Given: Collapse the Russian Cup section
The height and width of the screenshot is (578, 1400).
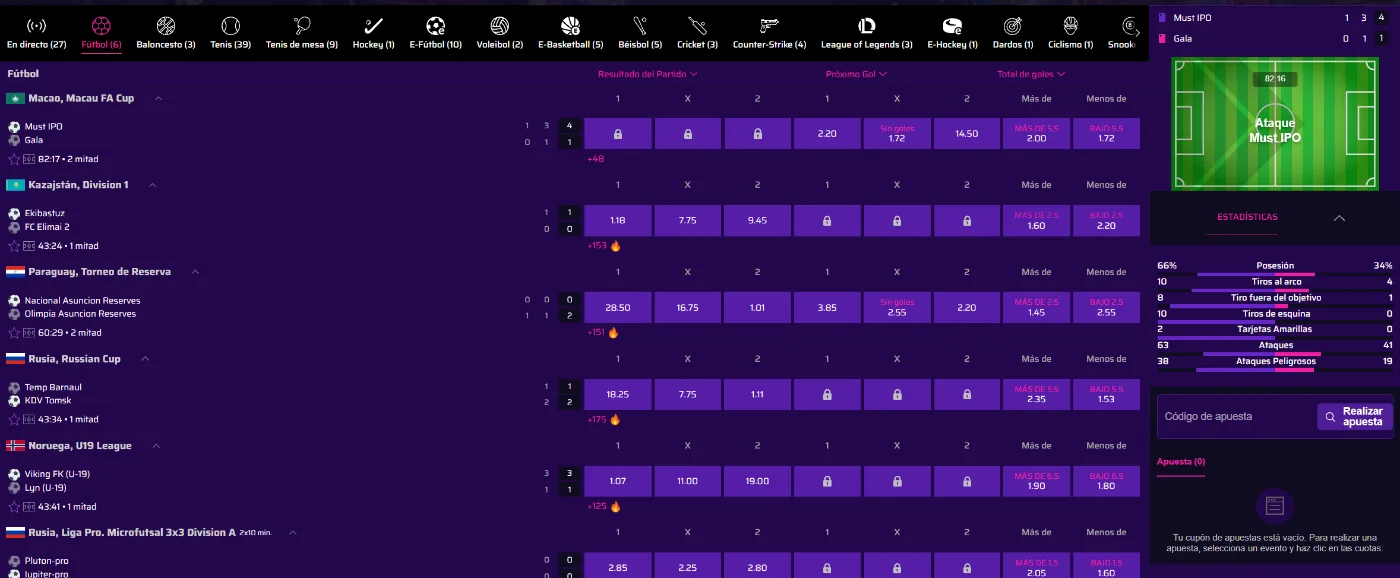Looking at the screenshot, I should (x=145, y=359).
